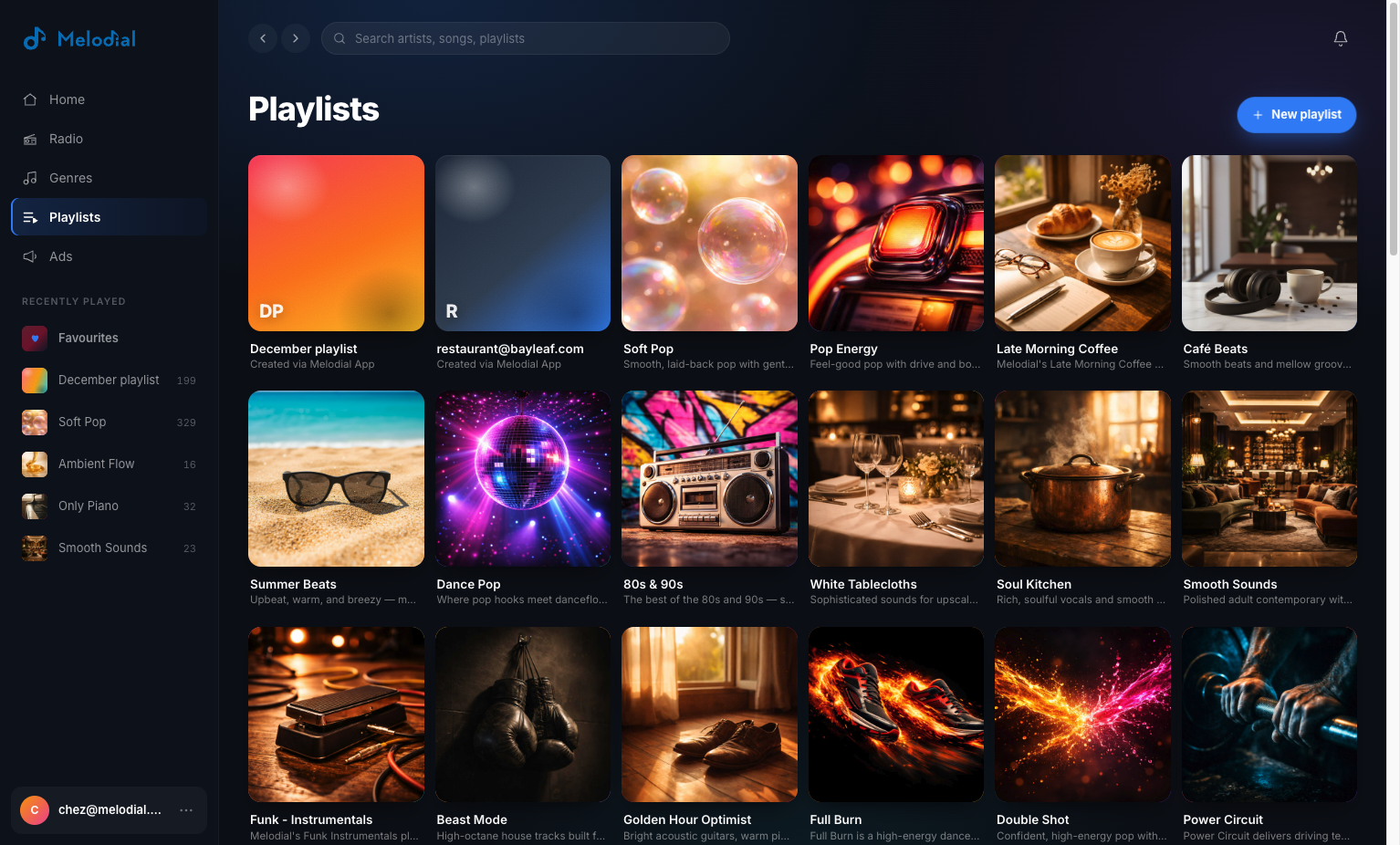Create a New playlist
Image resolution: width=1400 pixels, height=845 pixels.
coord(1296,115)
